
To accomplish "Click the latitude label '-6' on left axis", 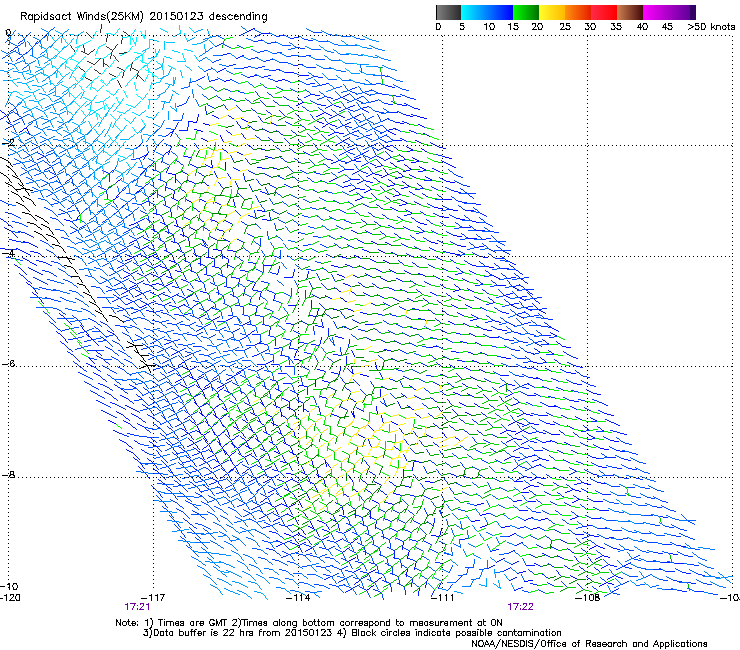I will coord(8,364).
